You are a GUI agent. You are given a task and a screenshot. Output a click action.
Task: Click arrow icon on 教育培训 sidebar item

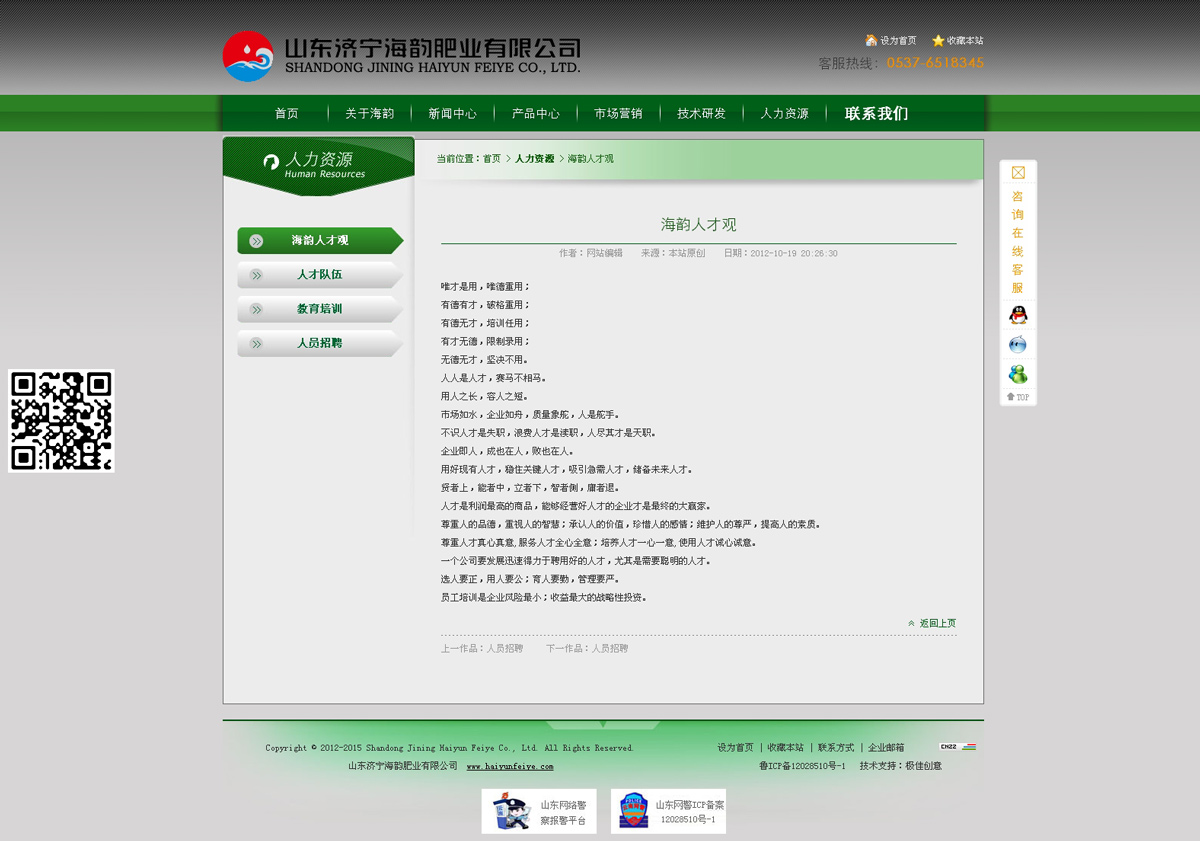[x=256, y=309]
